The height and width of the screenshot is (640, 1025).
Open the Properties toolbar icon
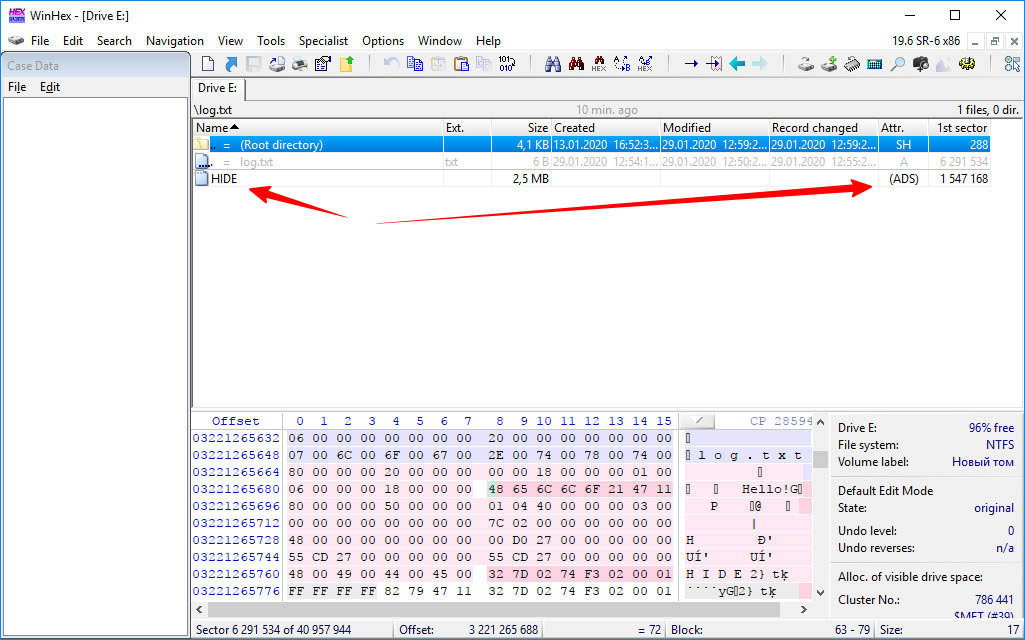coord(323,63)
